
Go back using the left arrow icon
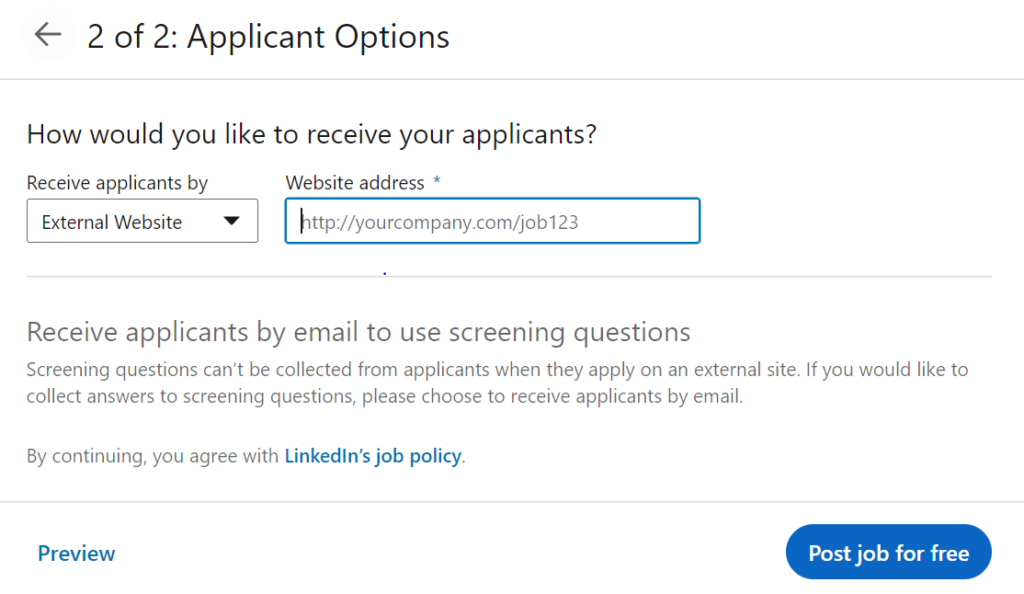click(x=48, y=35)
